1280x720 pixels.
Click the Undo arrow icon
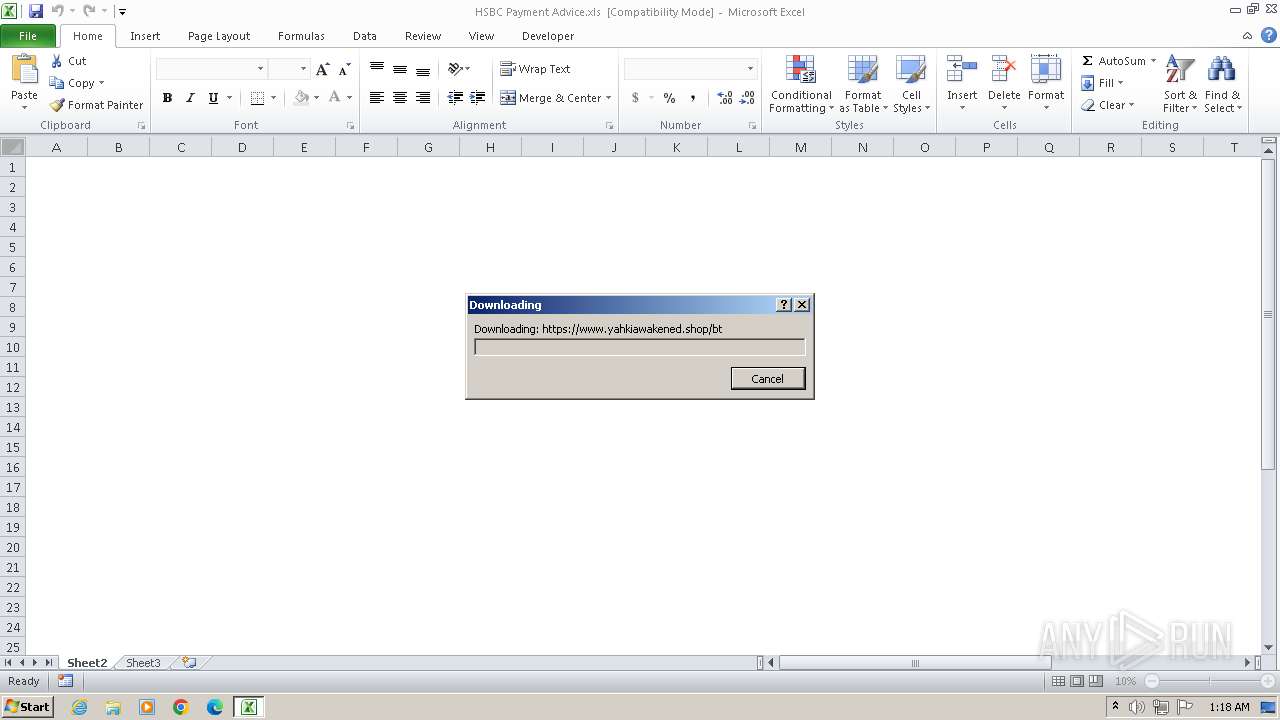[58, 11]
